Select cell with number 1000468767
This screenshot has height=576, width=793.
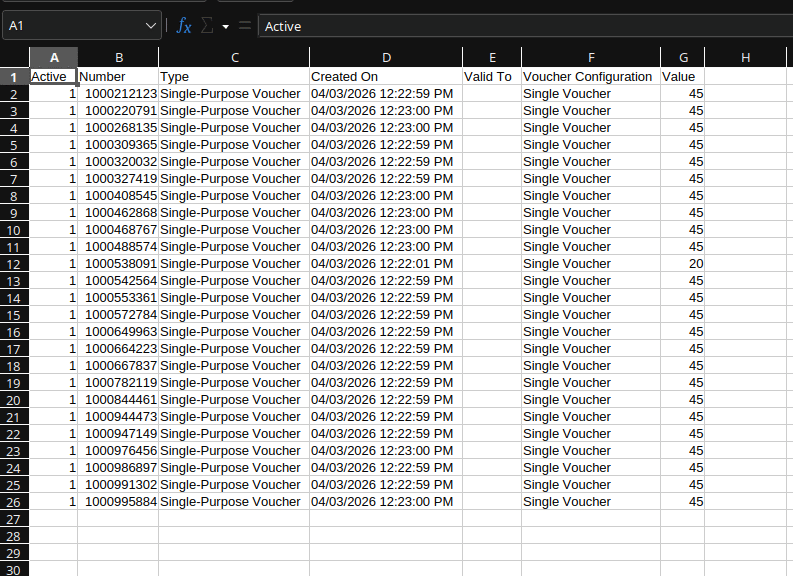click(118, 230)
